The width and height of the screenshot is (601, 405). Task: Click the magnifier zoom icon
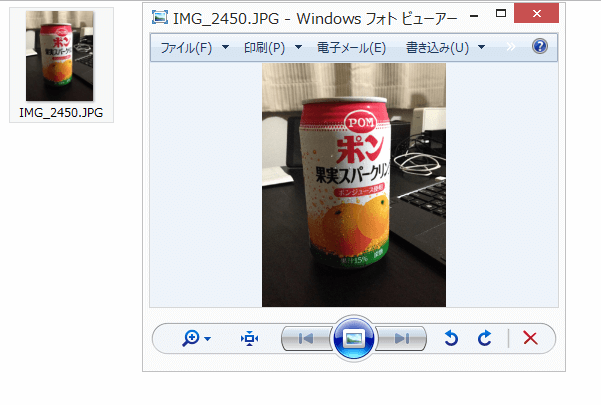[x=190, y=338]
